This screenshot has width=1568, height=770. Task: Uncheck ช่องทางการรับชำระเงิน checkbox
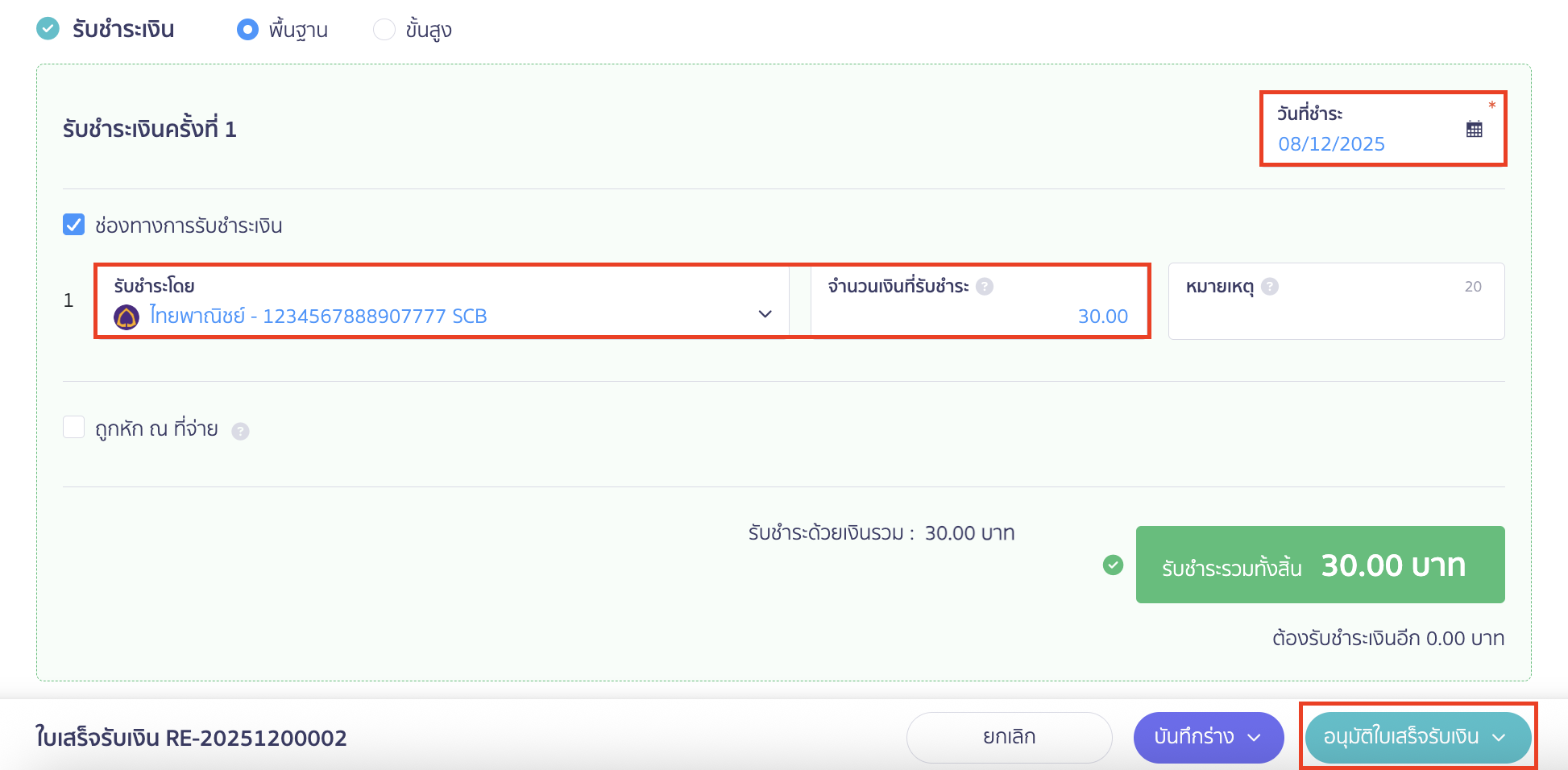click(x=74, y=225)
